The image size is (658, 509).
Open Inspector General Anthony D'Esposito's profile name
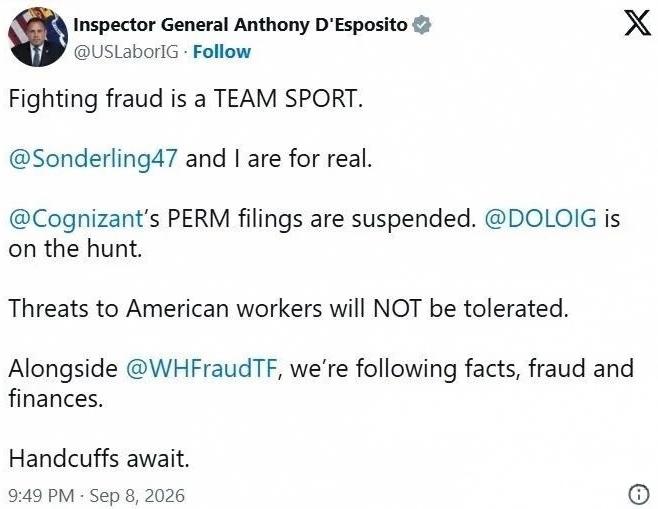click(x=240, y=25)
